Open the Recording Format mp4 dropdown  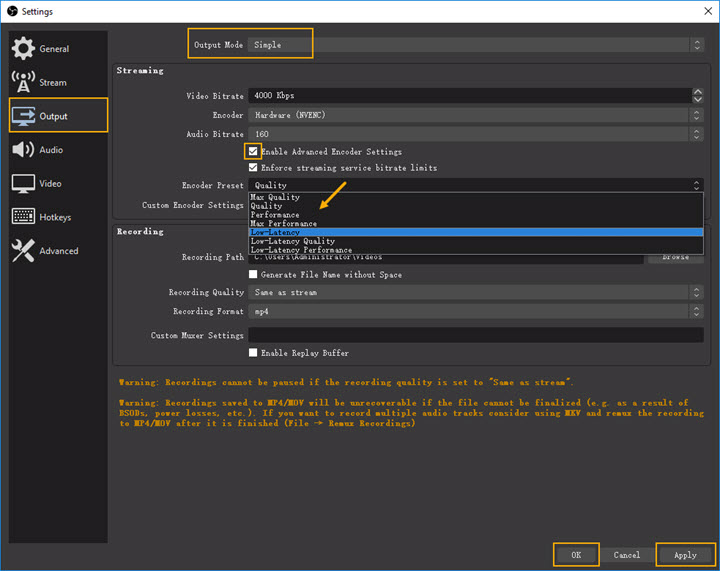475,311
